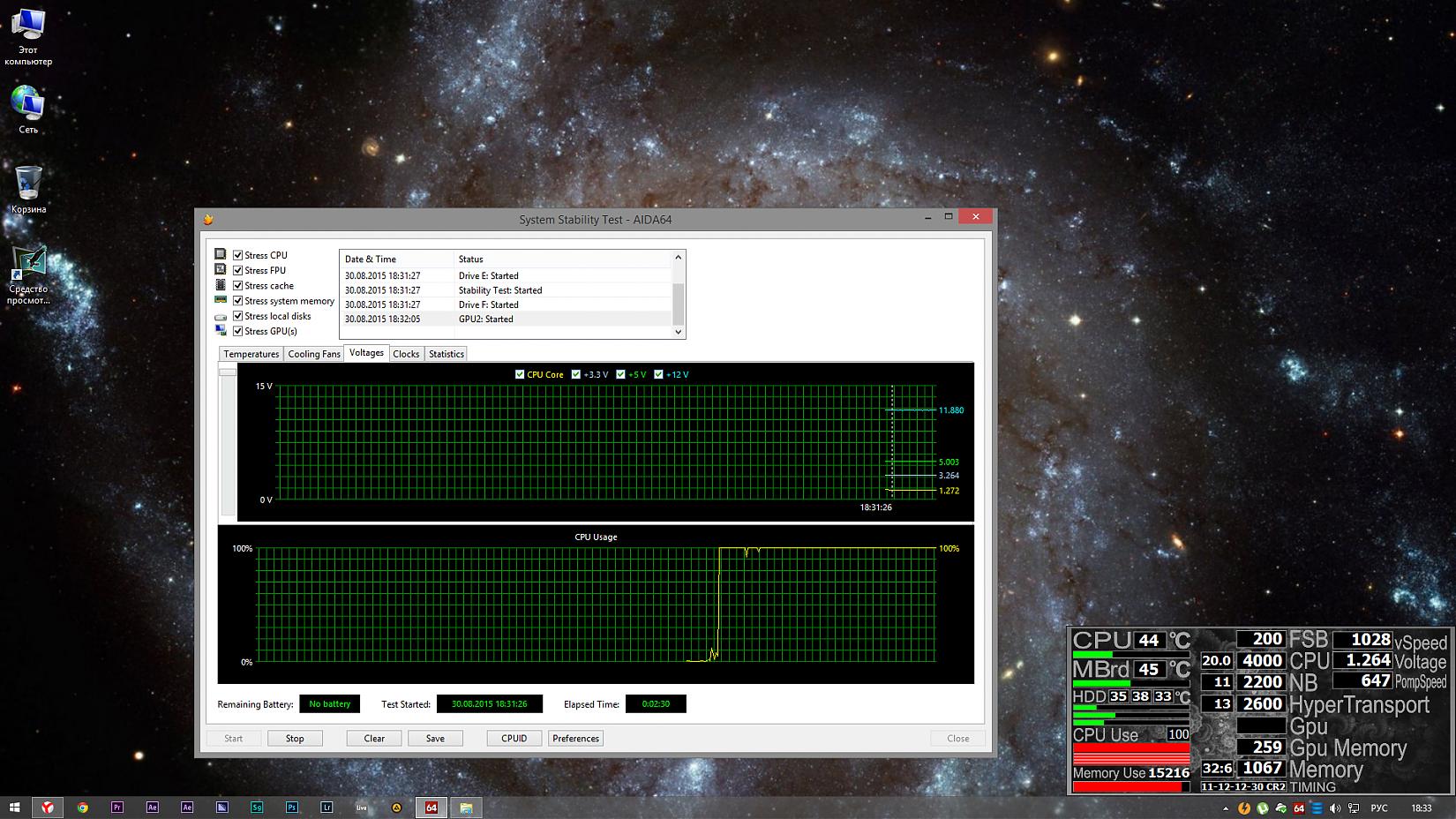Select the Stability Test: Started log row
The height and width of the screenshot is (819, 1456).
point(507,290)
